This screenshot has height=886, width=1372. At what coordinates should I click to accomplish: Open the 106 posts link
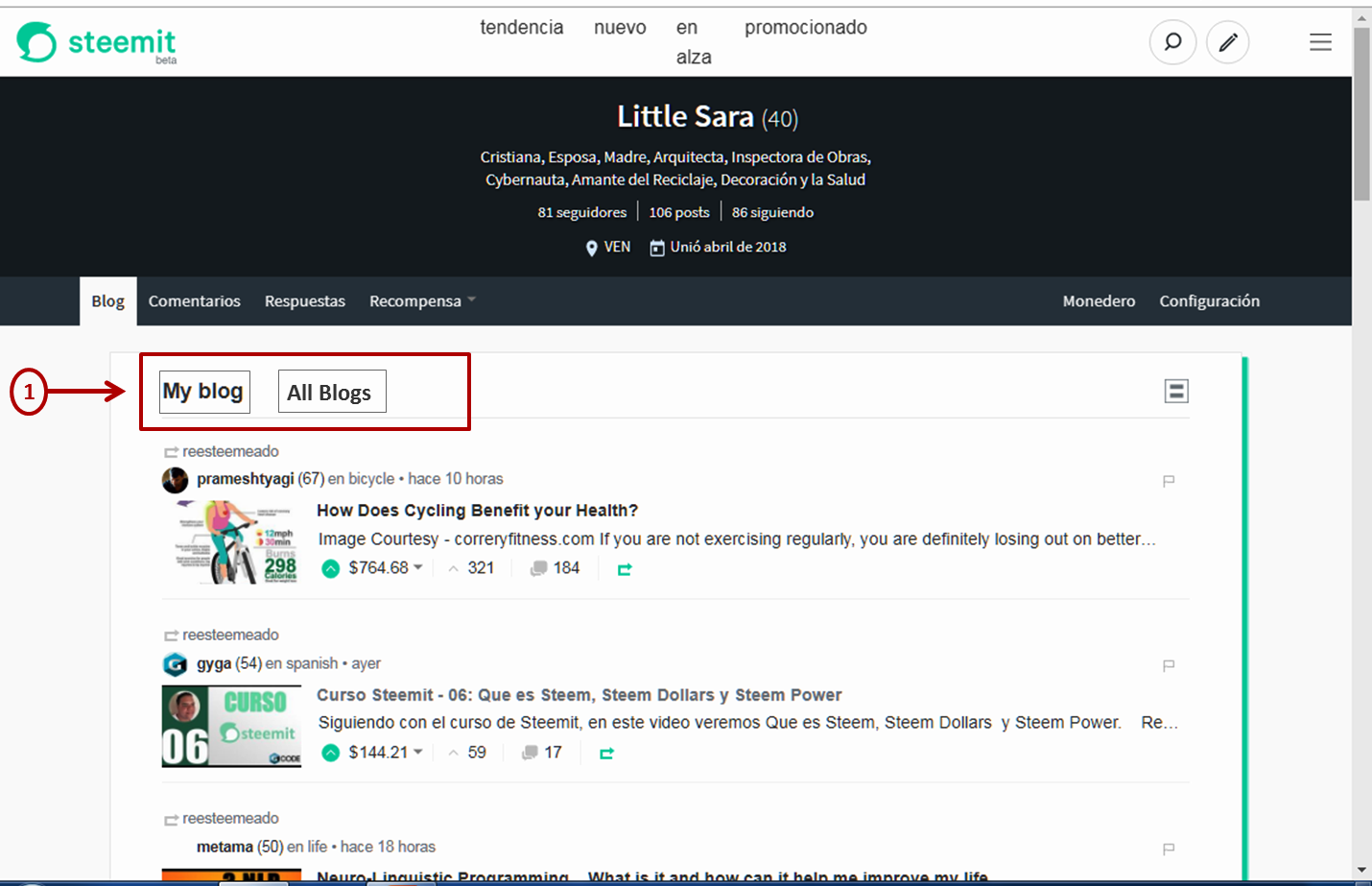pyautogui.click(x=679, y=212)
